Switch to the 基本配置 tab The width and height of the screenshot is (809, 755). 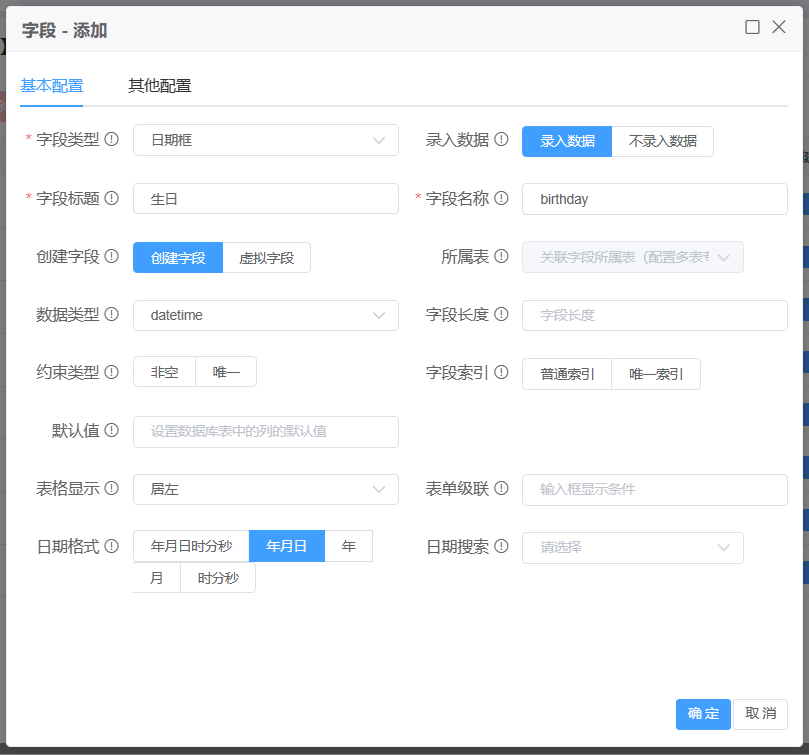(52, 86)
